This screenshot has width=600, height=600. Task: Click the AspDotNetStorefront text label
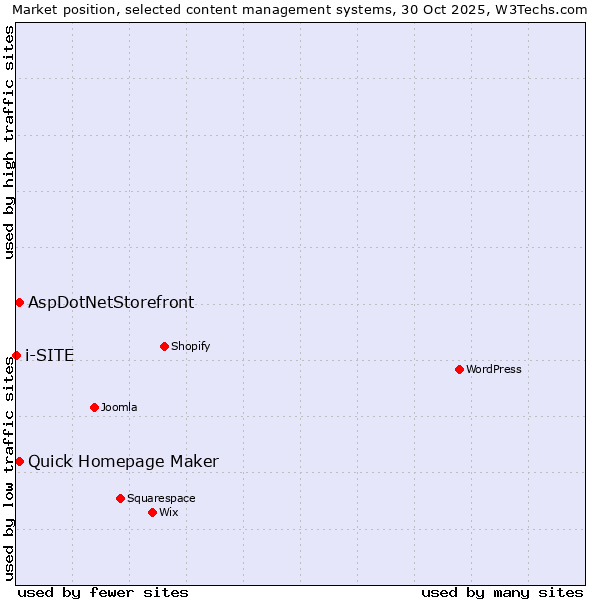tap(111, 302)
